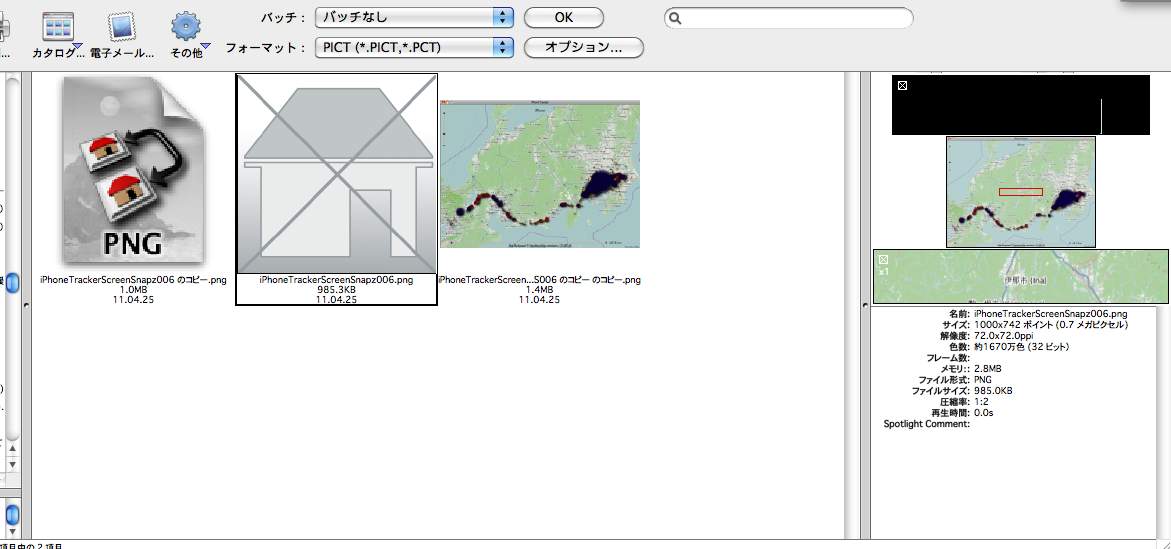Open the Batch (バッチ) dropdown
1171x549 pixels.
(414, 17)
